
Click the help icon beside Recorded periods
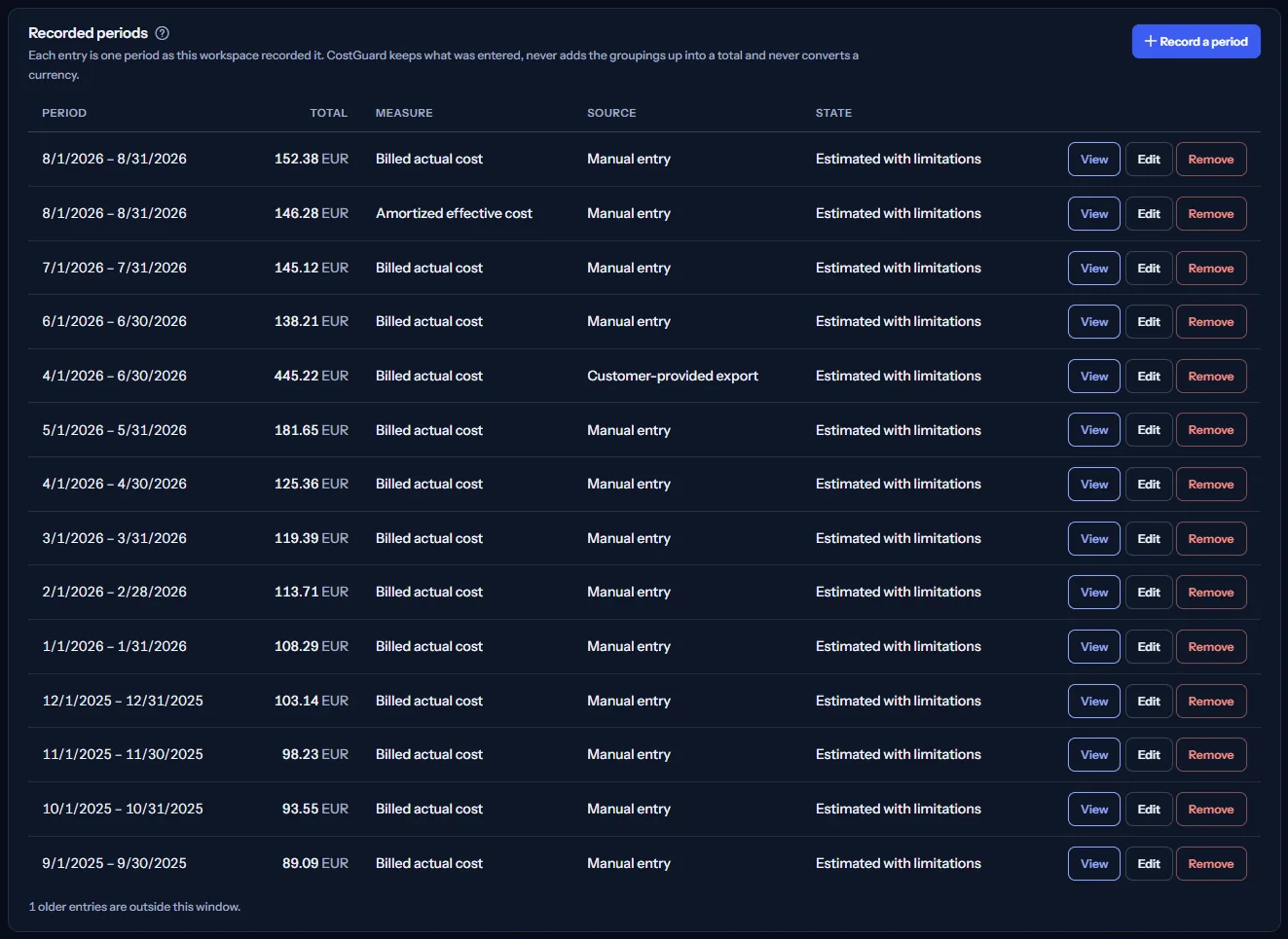tap(163, 33)
